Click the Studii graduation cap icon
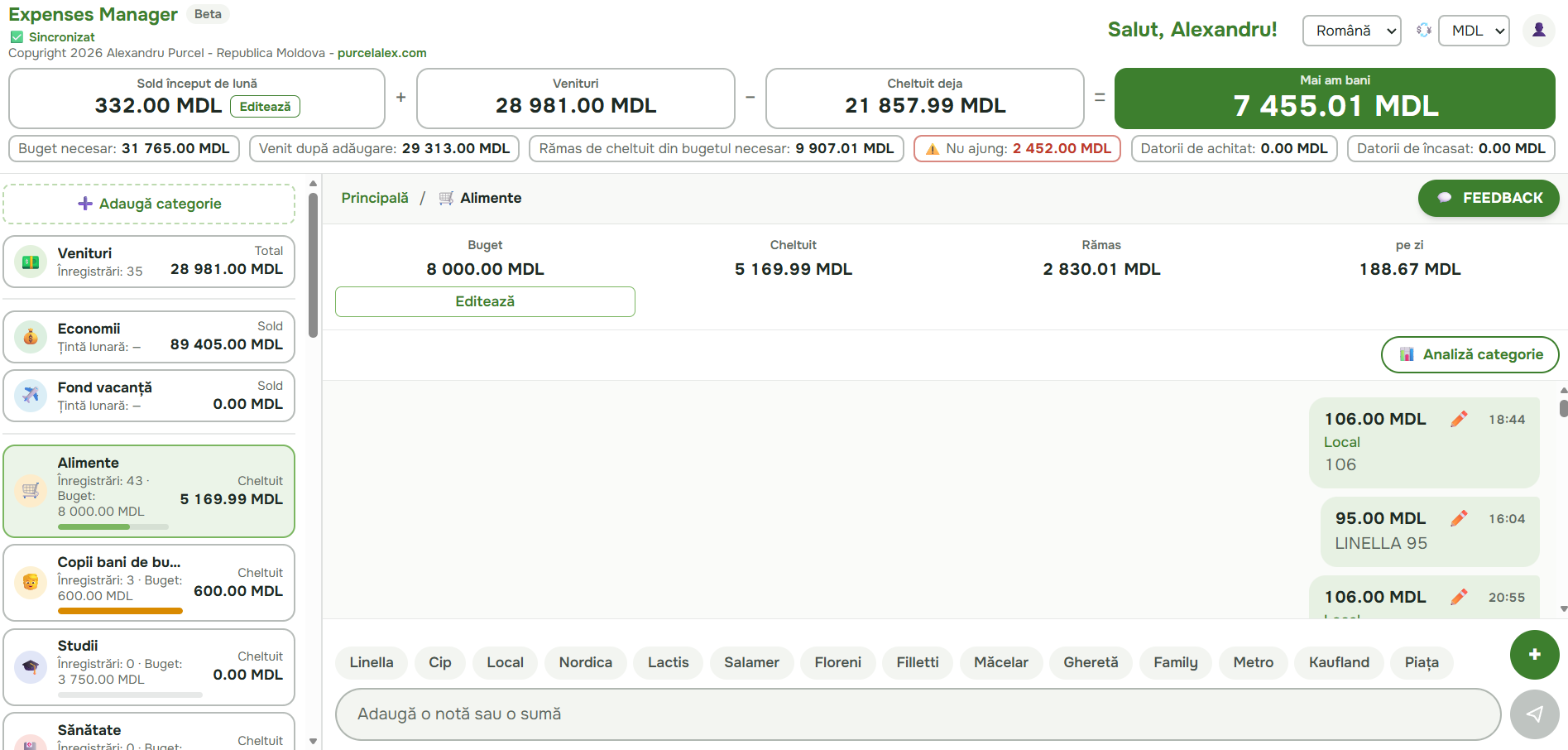1568x750 pixels. [x=31, y=666]
